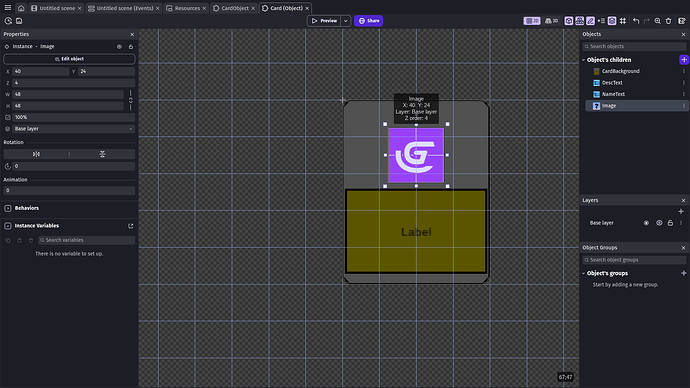This screenshot has height=388, width=690.
Task: Collapse Object's children tree section
Action: point(584,60)
